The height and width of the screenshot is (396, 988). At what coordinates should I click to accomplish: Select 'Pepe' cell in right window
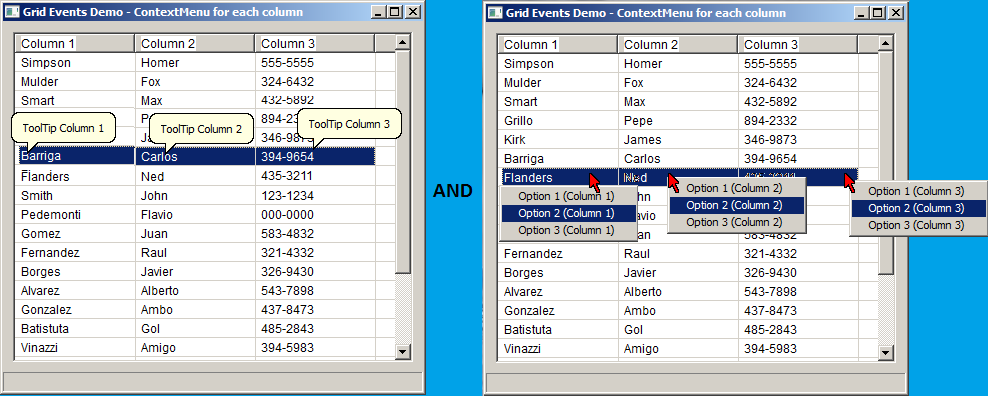click(677, 120)
